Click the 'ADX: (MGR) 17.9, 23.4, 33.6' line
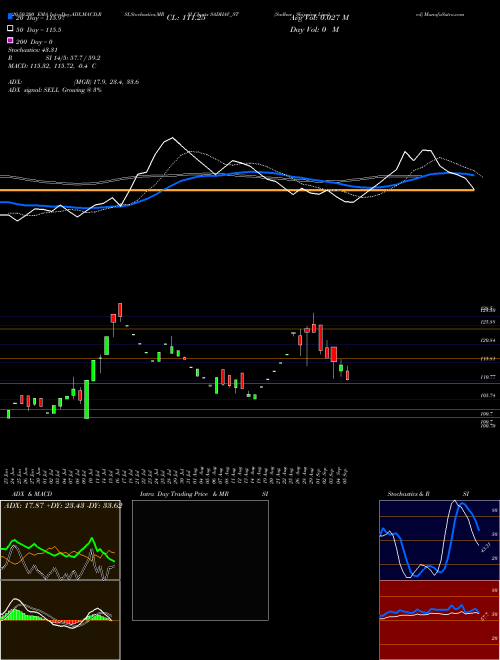 point(74,82)
